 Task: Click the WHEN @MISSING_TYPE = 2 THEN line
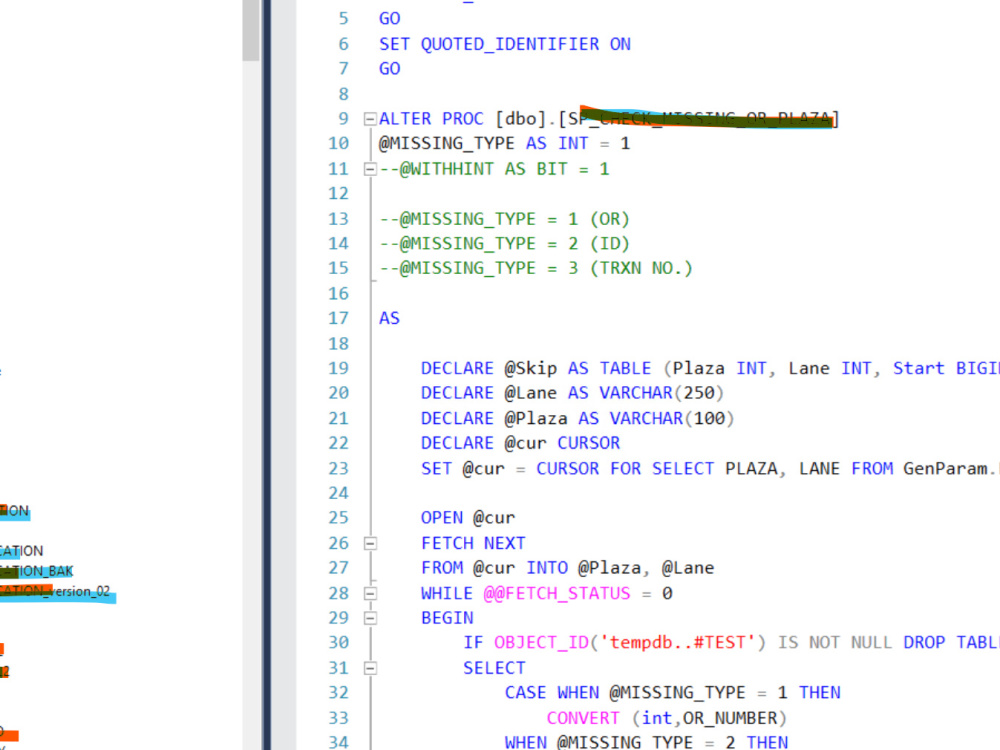(646, 742)
